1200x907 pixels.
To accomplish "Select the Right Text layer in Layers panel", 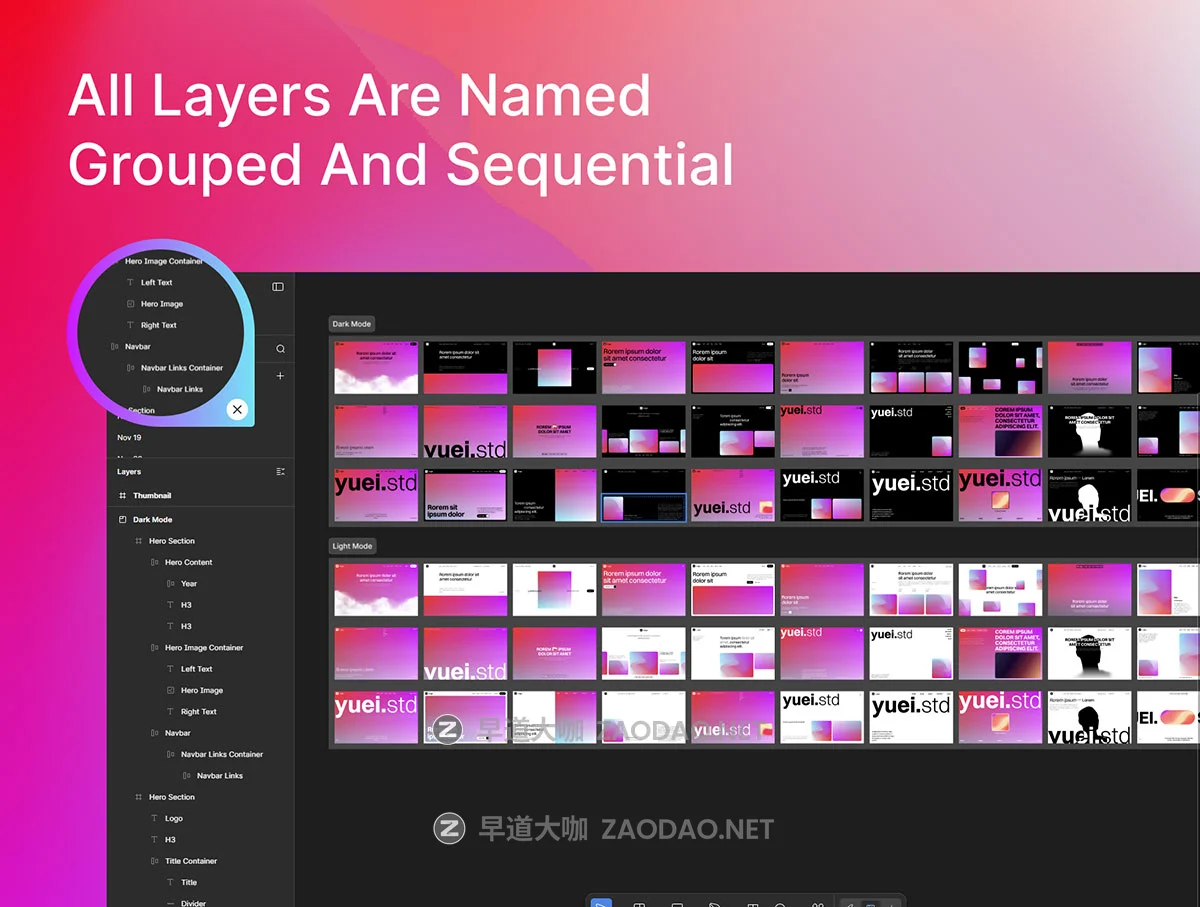I will (x=198, y=712).
